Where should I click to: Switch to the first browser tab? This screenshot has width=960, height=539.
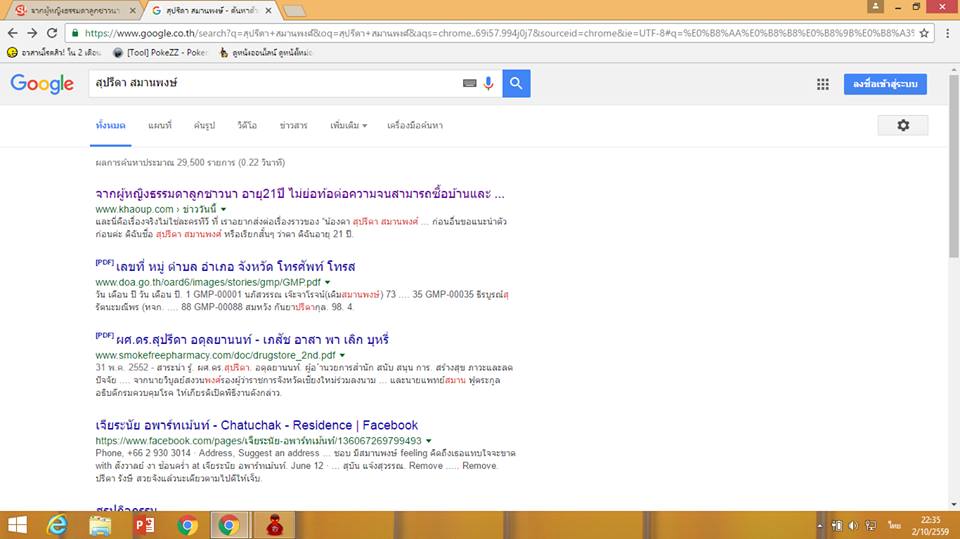[73, 10]
